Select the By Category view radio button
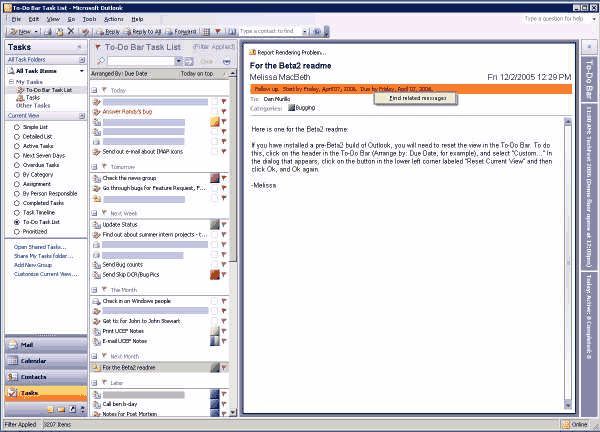The image size is (600, 432). (16, 174)
